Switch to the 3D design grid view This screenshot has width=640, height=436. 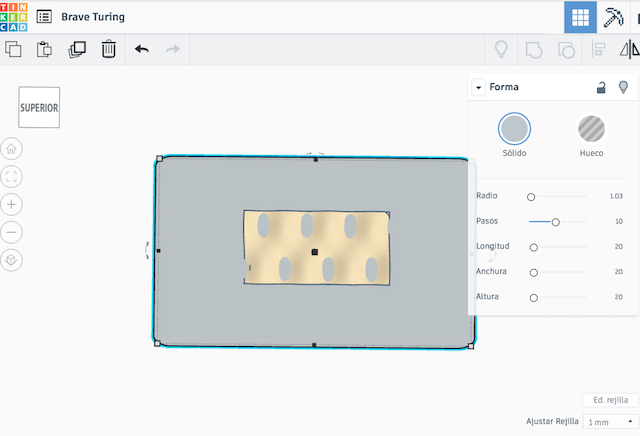click(580, 17)
